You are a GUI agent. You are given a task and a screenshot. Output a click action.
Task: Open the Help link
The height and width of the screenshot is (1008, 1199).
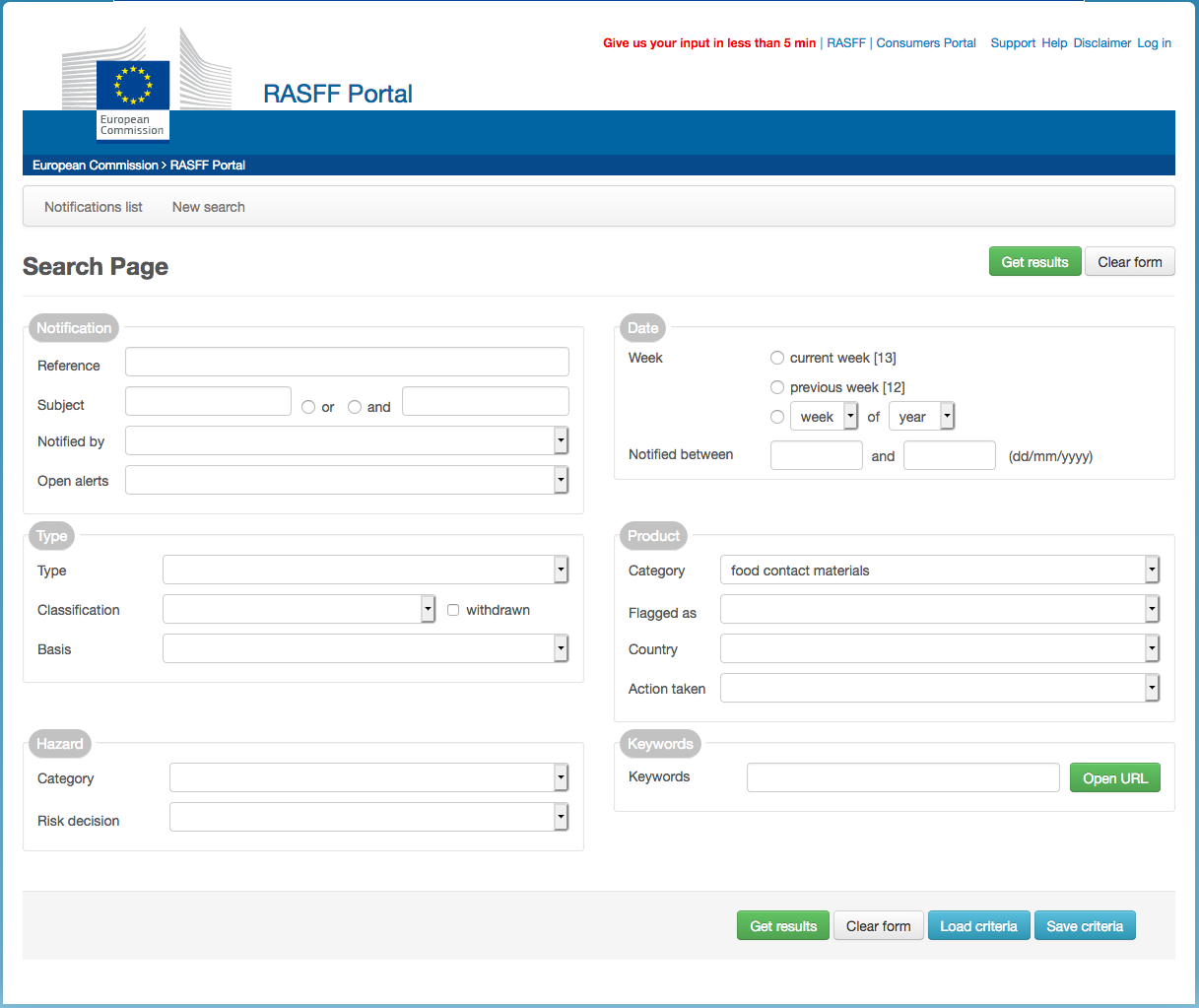click(x=1054, y=43)
